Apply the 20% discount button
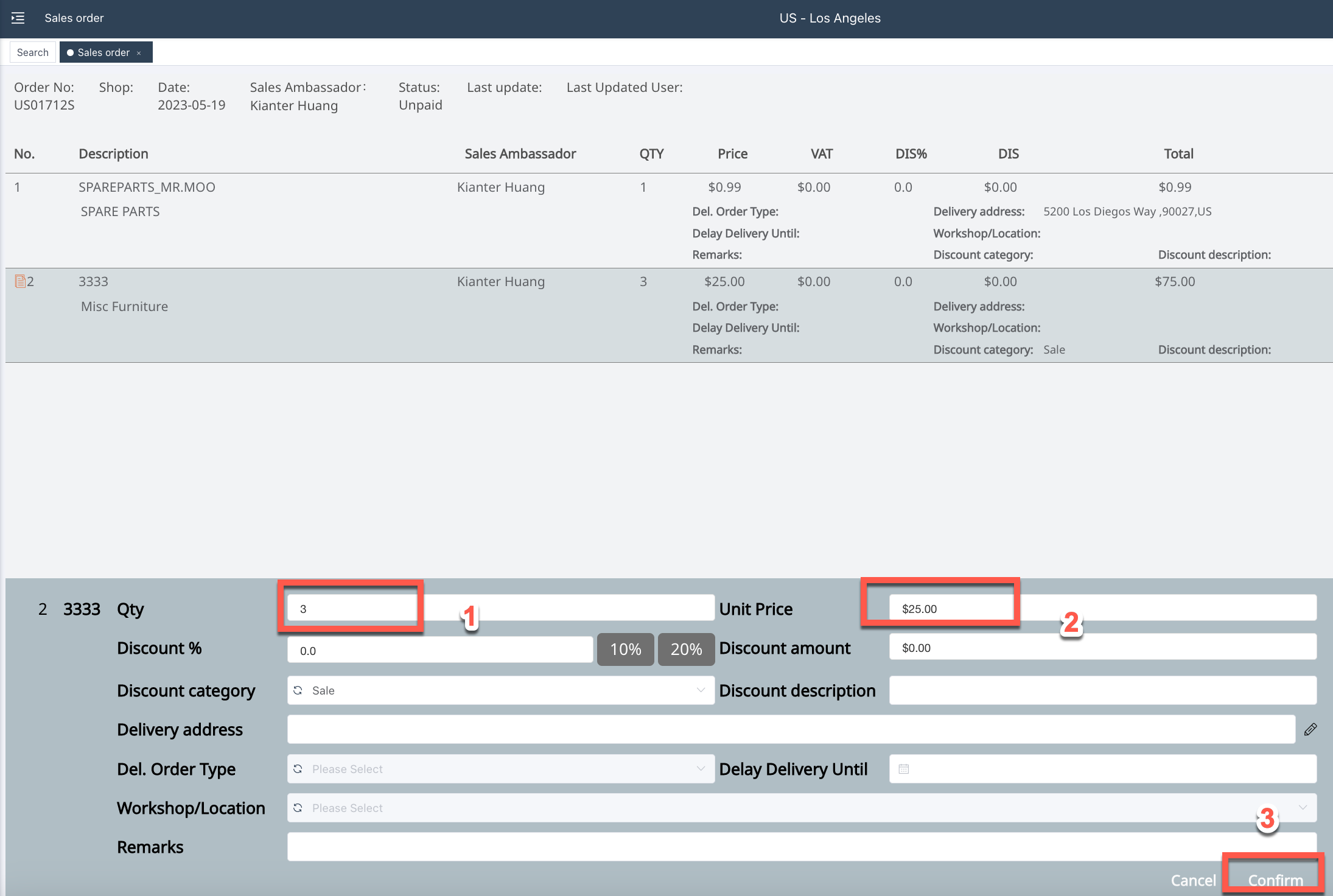The height and width of the screenshot is (896, 1333). tap(686, 649)
